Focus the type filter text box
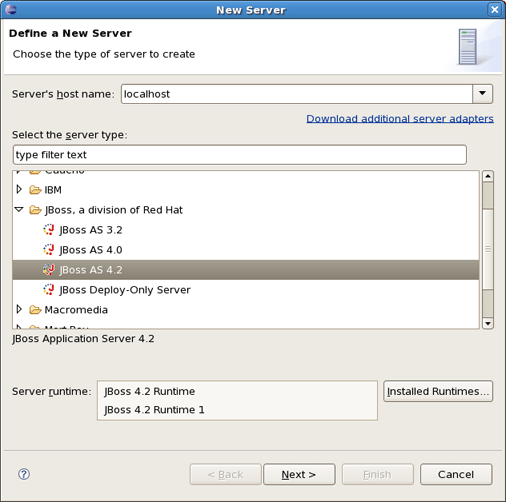Screen dimensions: 506x502 pyautogui.click(x=239, y=155)
